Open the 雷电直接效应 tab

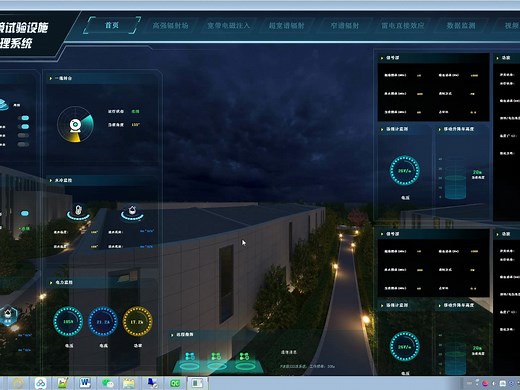click(x=403, y=25)
